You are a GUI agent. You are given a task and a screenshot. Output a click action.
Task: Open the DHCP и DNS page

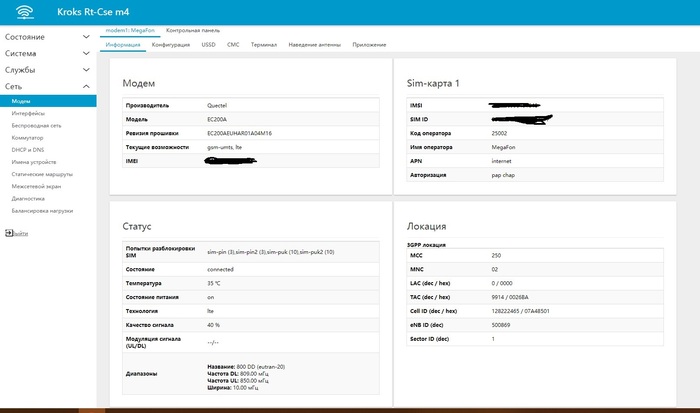pos(27,149)
